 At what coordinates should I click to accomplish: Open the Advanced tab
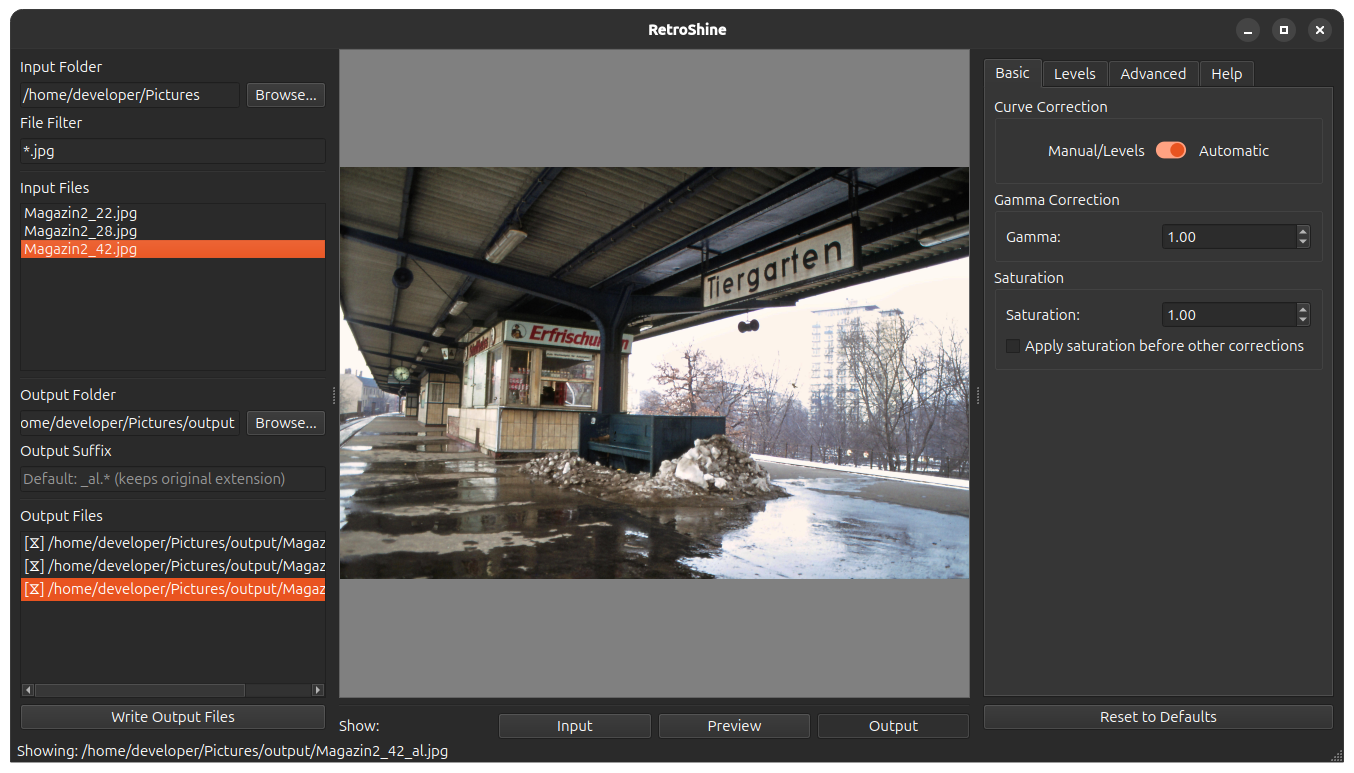coord(1153,73)
